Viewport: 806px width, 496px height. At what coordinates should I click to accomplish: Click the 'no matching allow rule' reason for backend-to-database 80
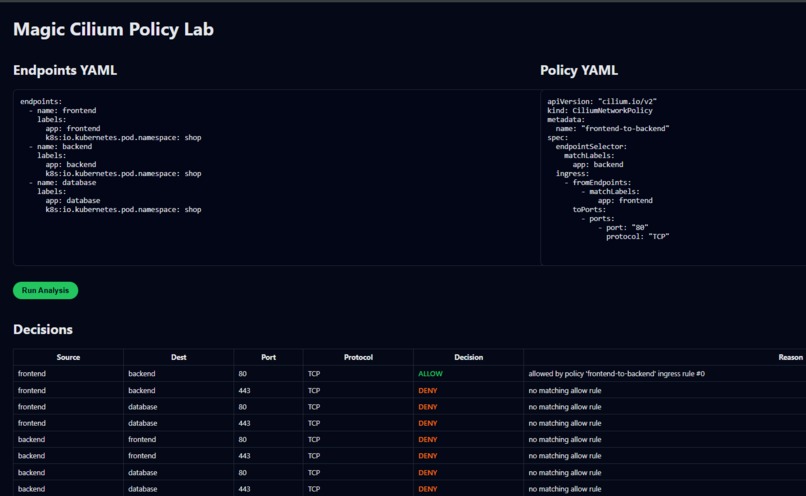click(x=564, y=473)
